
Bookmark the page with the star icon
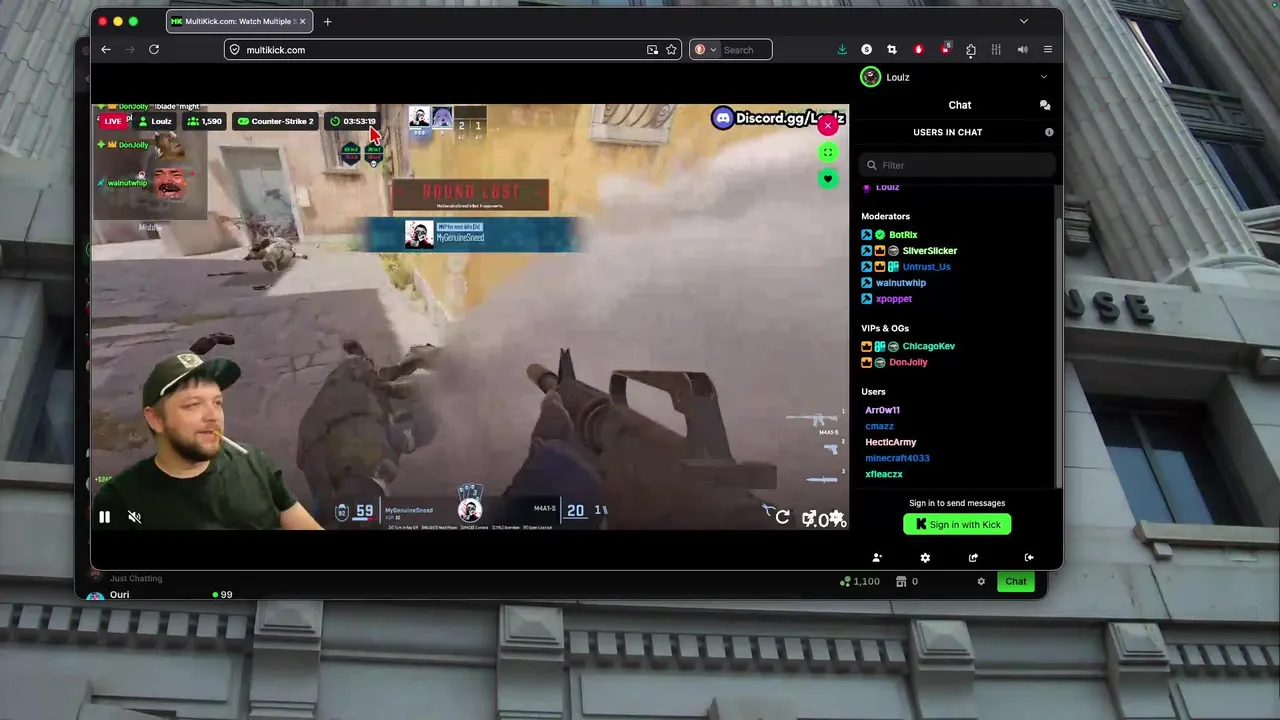click(x=672, y=49)
